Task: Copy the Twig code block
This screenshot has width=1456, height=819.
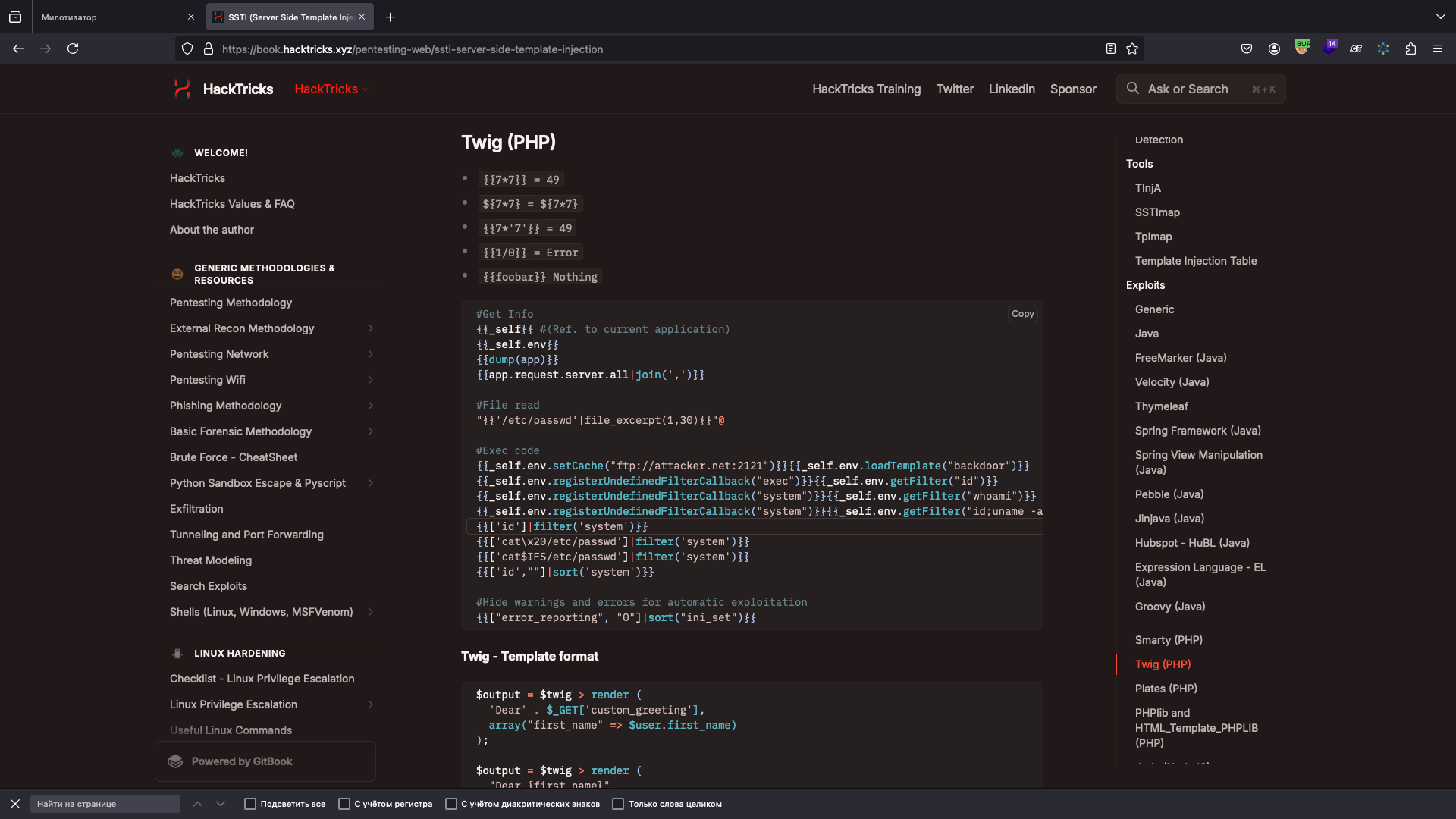Action: pyautogui.click(x=1022, y=314)
